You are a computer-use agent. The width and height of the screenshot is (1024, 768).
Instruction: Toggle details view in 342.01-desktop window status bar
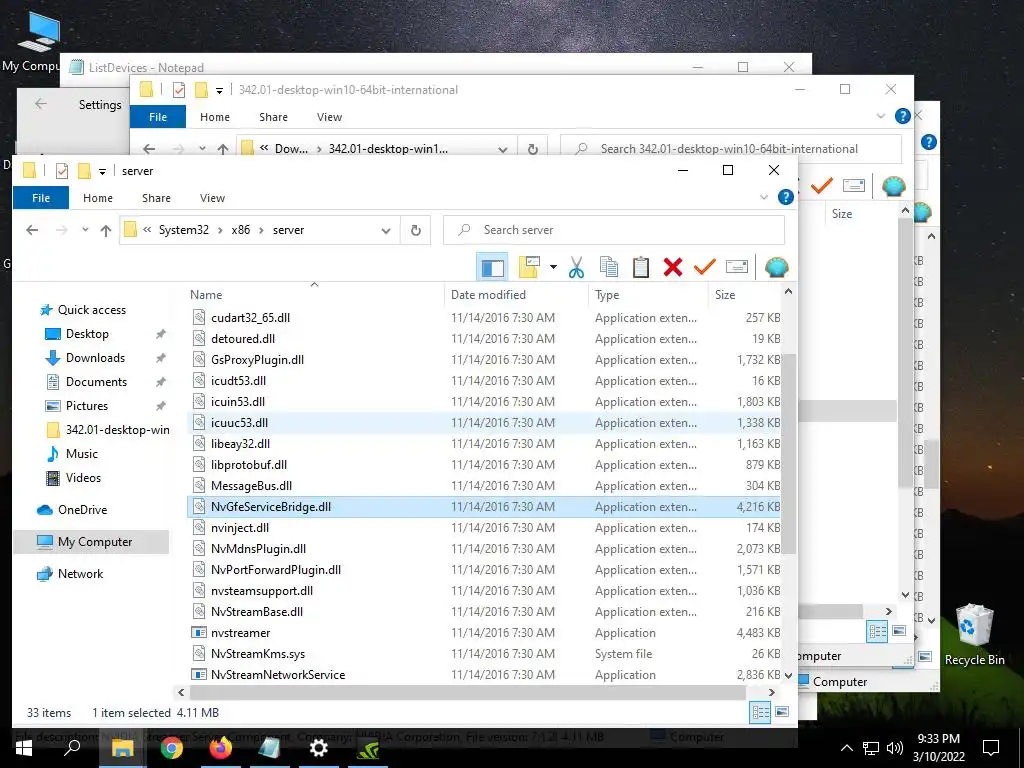pos(878,632)
